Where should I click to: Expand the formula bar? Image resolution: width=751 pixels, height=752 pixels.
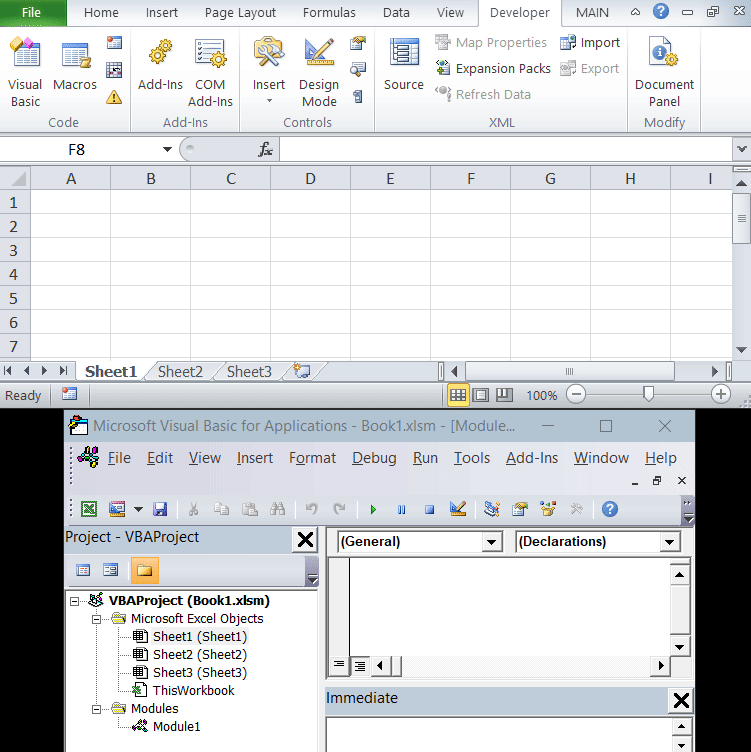point(741,149)
